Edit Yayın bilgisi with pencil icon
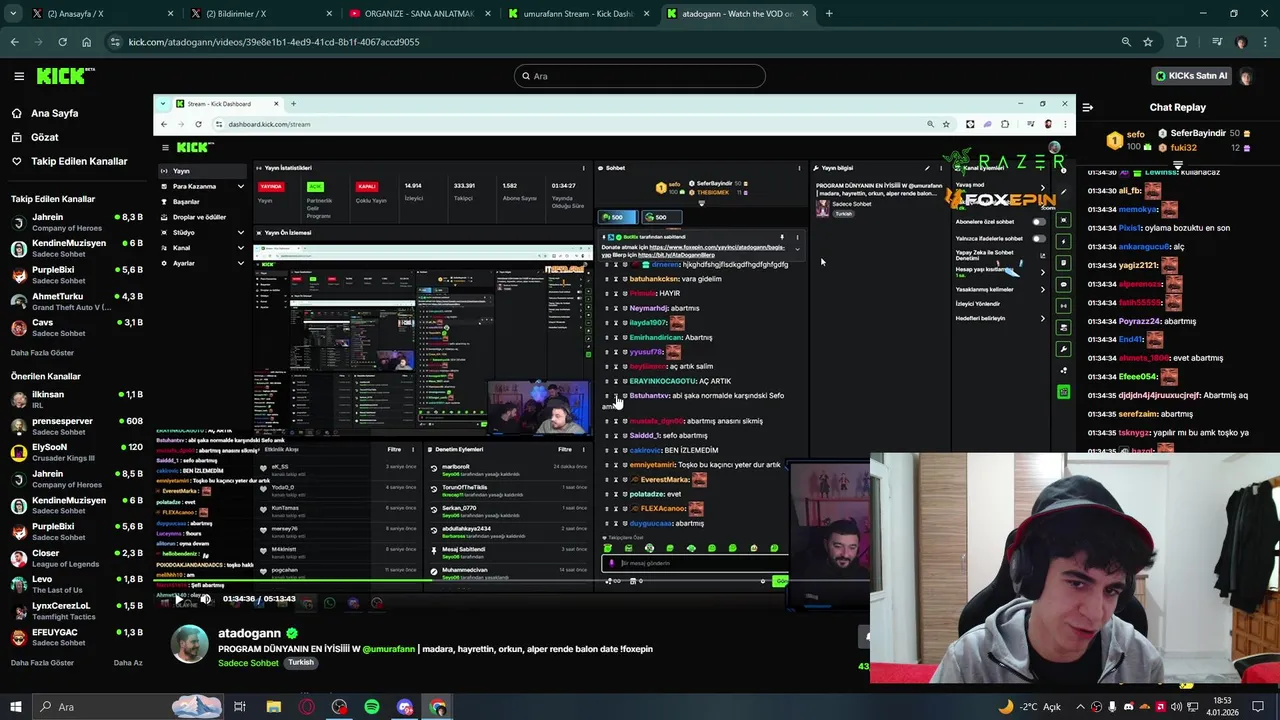The height and width of the screenshot is (720, 1280). [927, 168]
